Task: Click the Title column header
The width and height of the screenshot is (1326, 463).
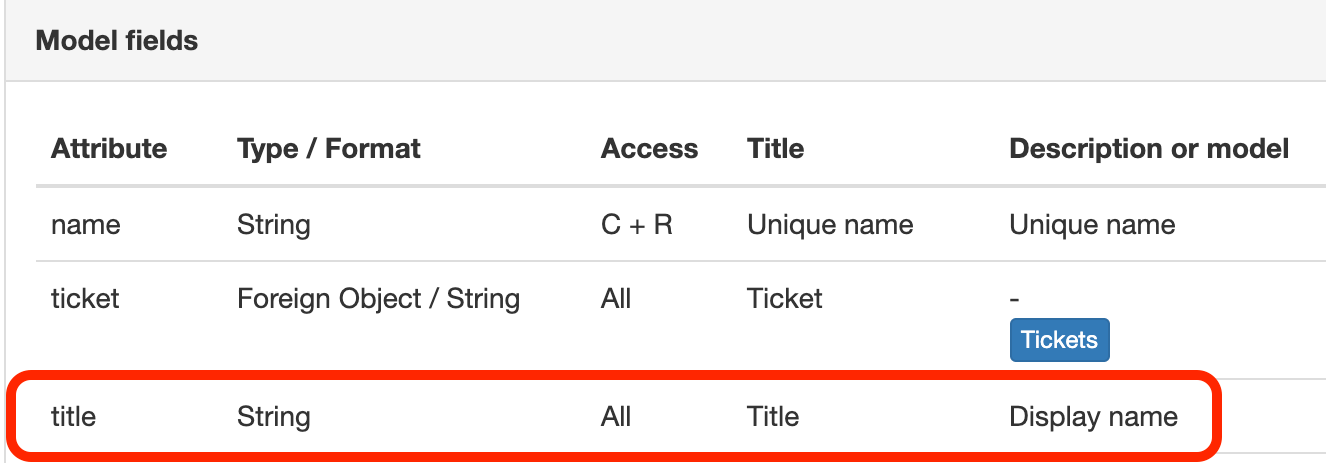Action: [x=775, y=149]
